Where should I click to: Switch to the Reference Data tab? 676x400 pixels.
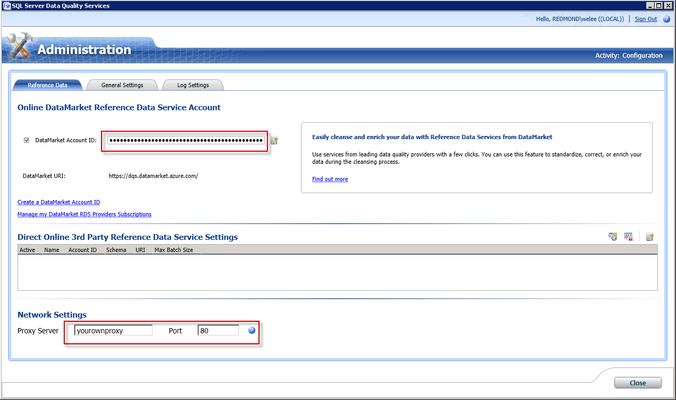tap(47, 85)
